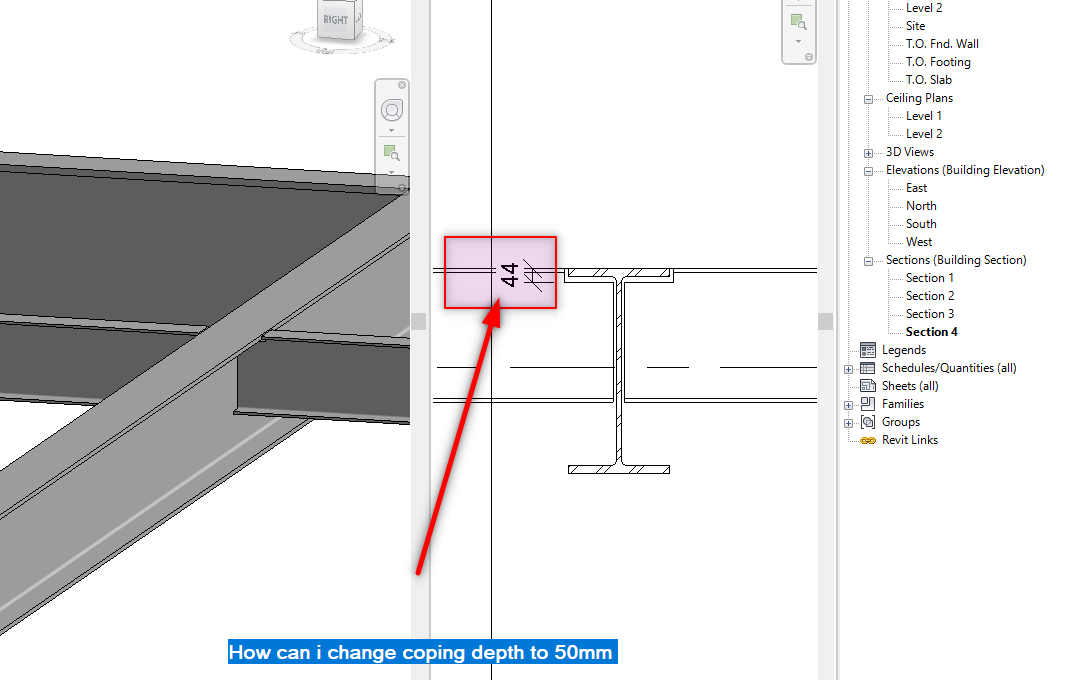Click the Schedules/Quantities icon in the browser
The width and height of the screenshot is (1067, 680).
868,368
